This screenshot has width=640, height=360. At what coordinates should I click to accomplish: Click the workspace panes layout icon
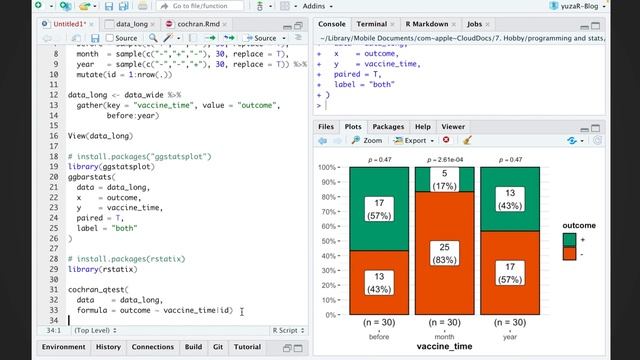285,6
